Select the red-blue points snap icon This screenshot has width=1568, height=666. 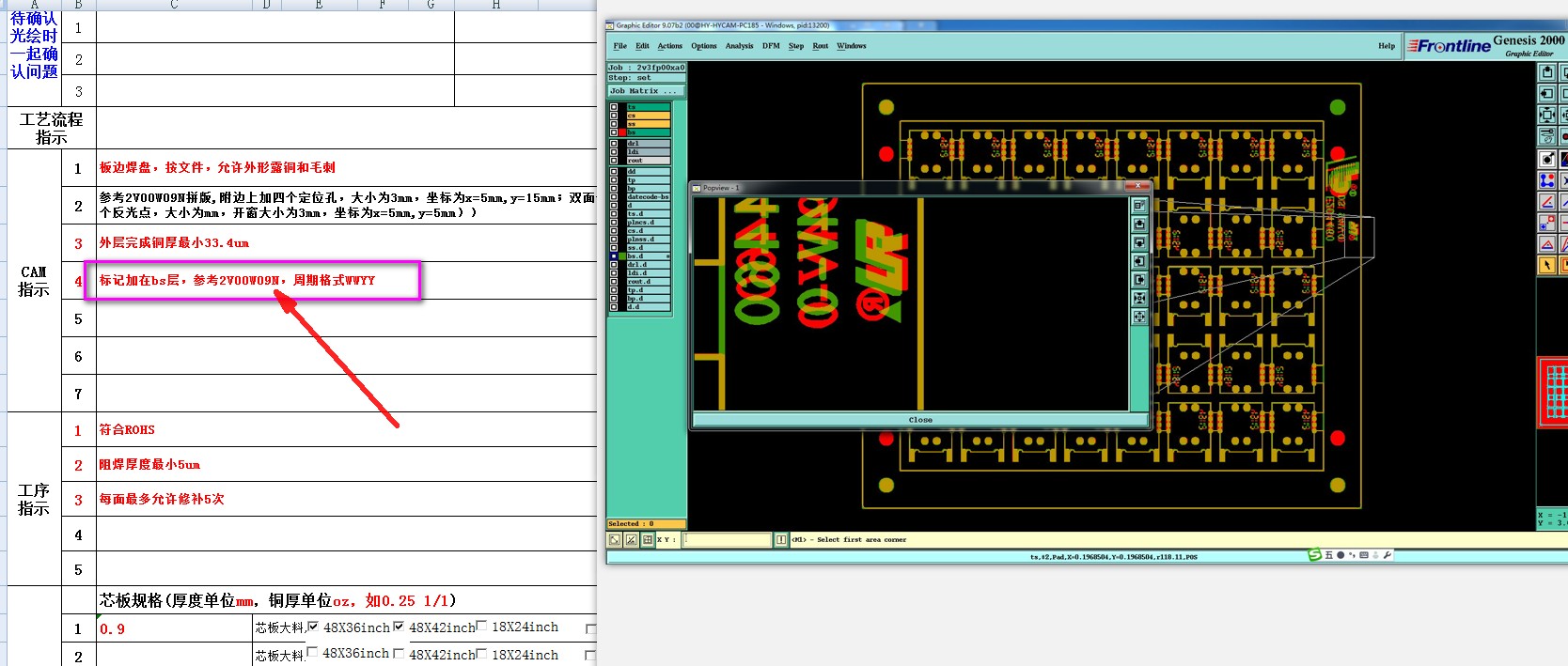coord(1546,223)
